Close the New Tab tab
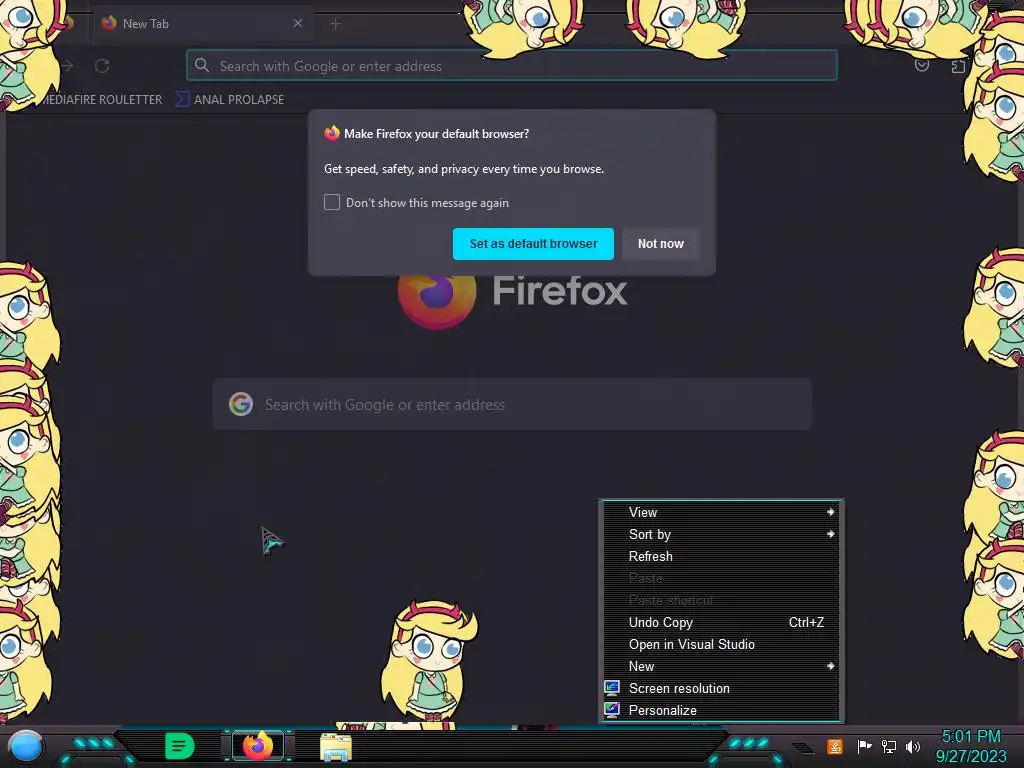The height and width of the screenshot is (768, 1024). 298,24
